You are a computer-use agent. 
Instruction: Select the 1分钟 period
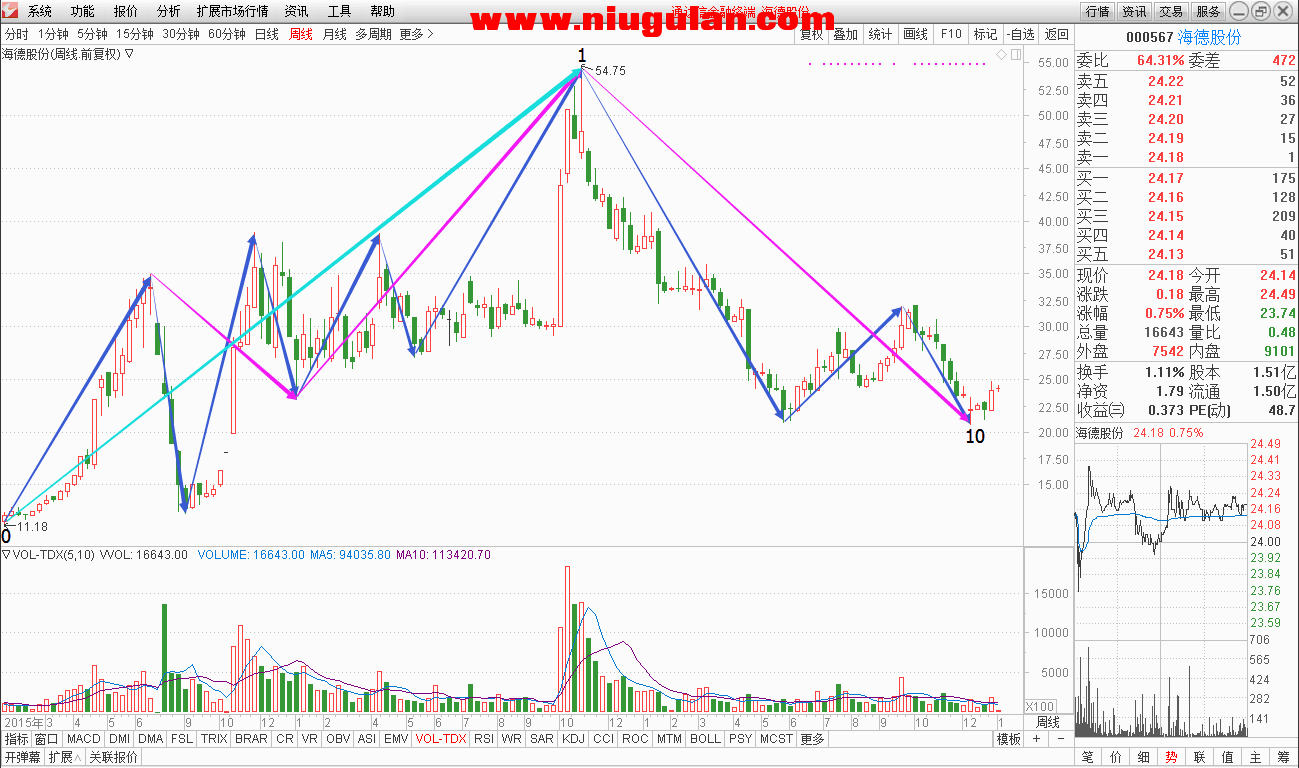coord(53,34)
